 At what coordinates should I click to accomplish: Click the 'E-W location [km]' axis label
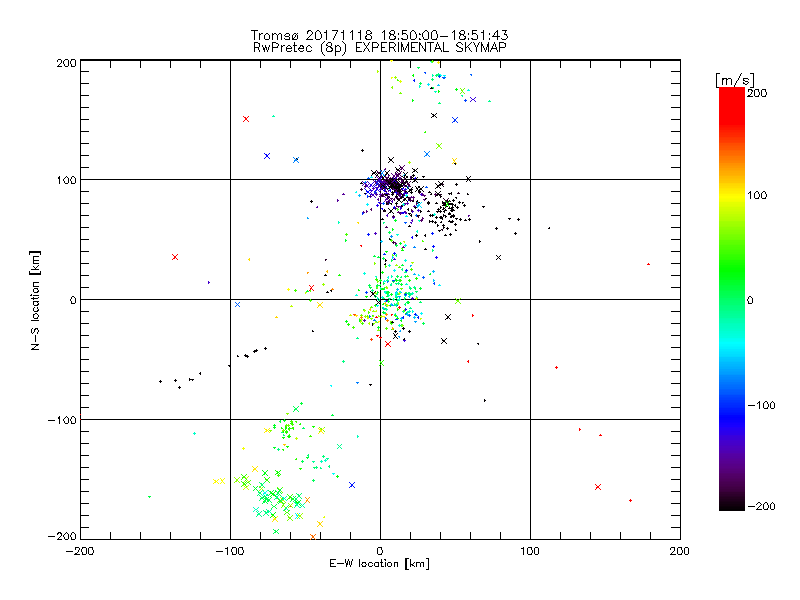pos(379,564)
